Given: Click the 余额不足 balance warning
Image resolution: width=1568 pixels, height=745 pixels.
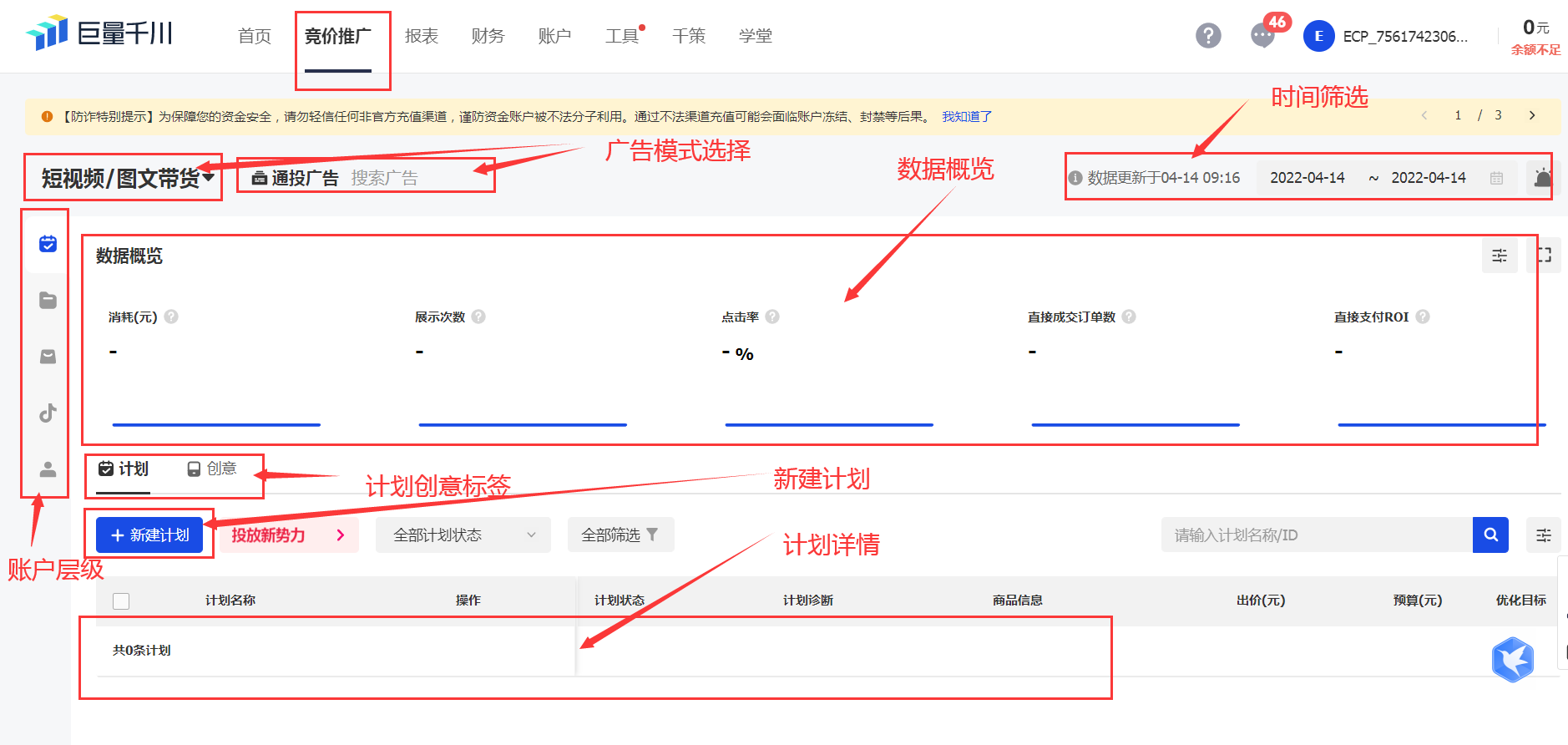Looking at the screenshot, I should (x=1535, y=49).
